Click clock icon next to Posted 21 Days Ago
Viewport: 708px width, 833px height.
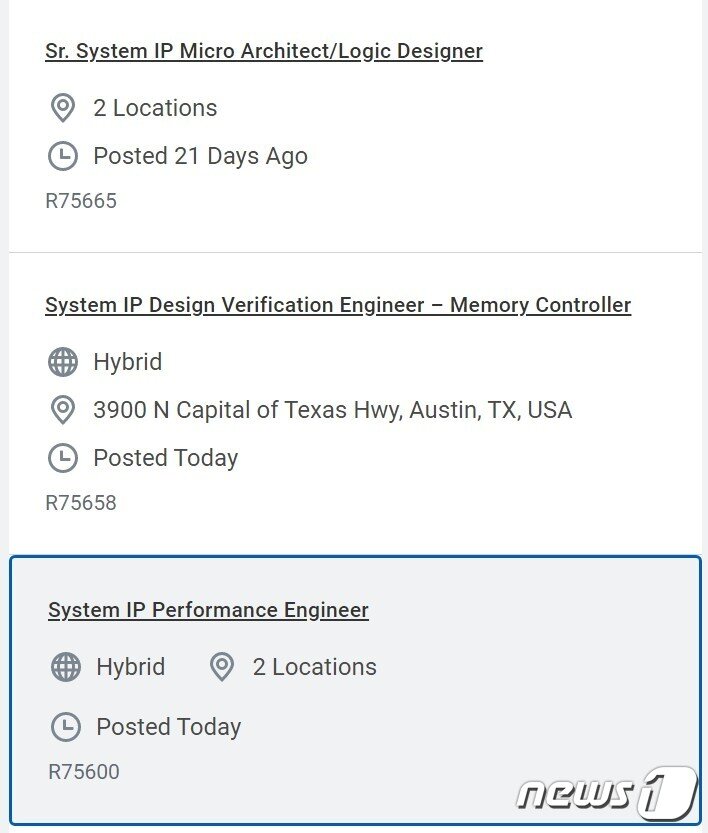pos(63,156)
